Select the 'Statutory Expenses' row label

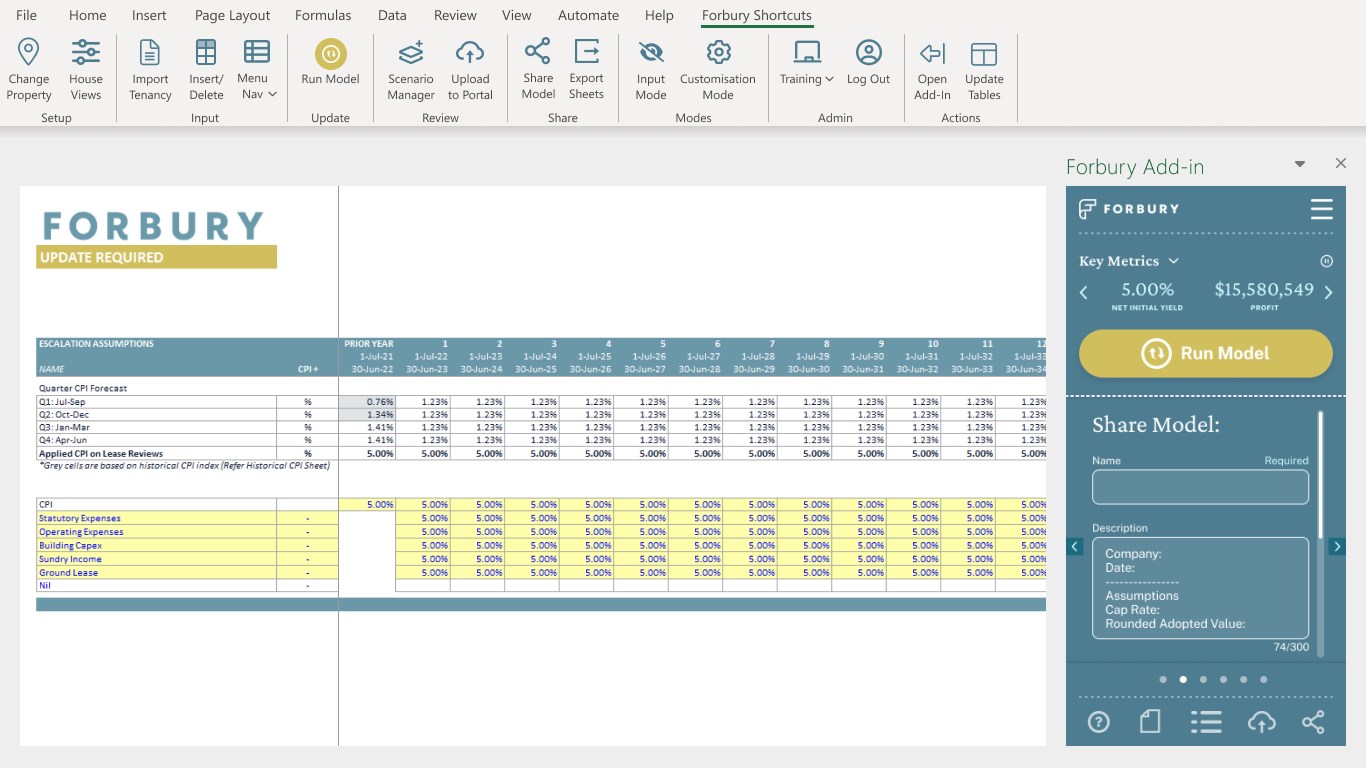coord(156,518)
